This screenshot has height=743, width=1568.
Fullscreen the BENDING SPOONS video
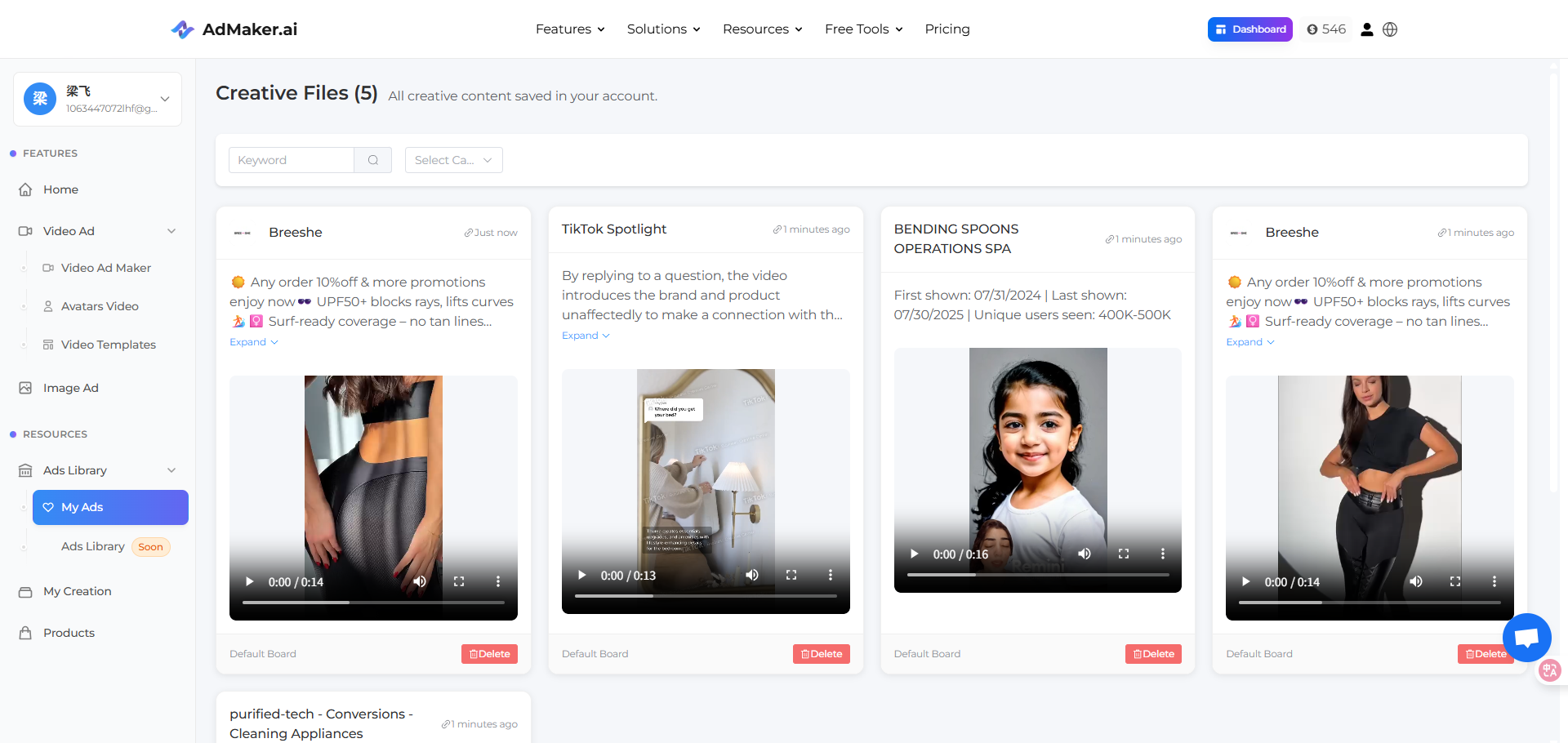coord(1124,554)
